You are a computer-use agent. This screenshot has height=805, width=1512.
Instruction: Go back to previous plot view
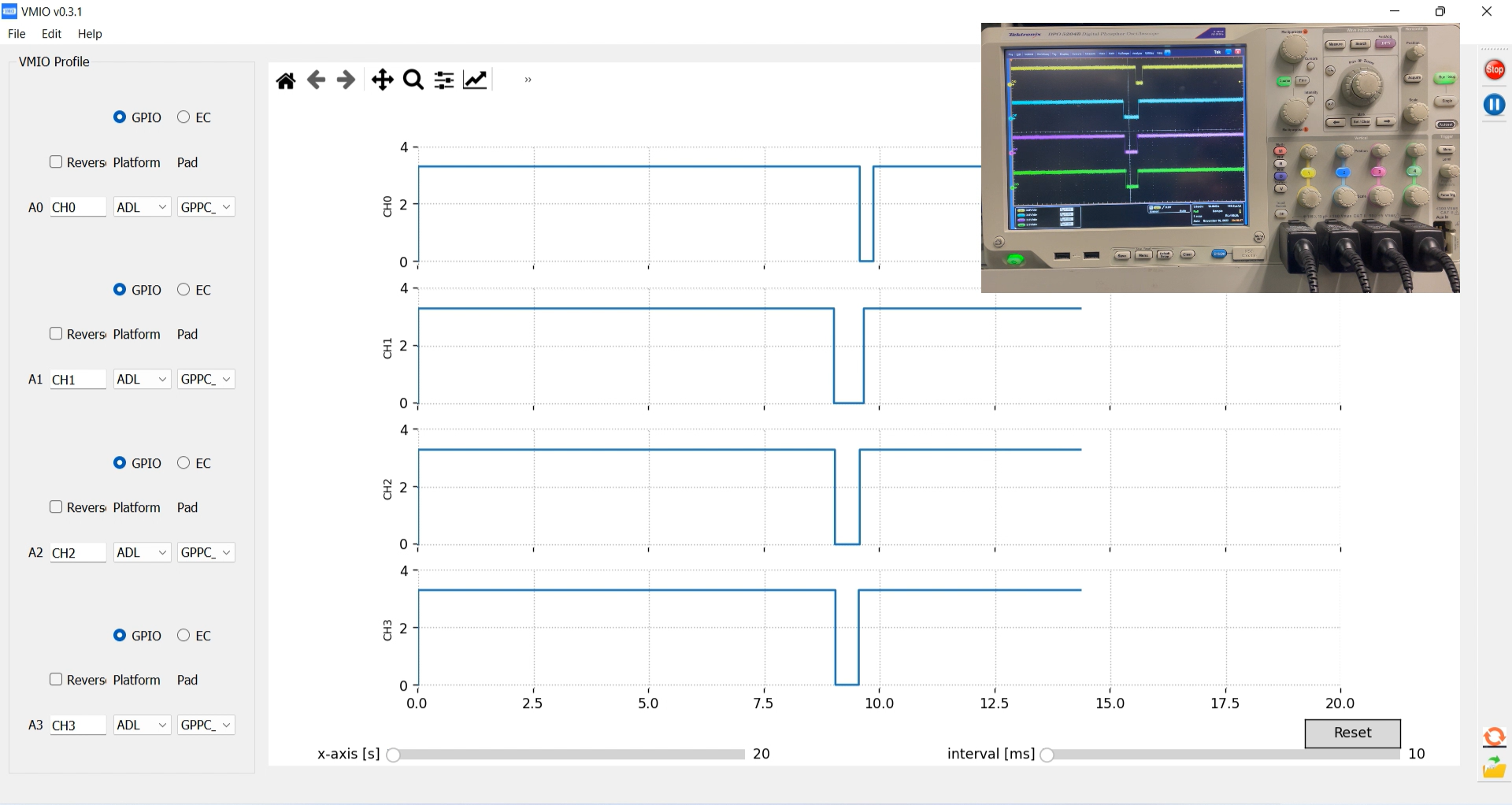pyautogui.click(x=316, y=80)
